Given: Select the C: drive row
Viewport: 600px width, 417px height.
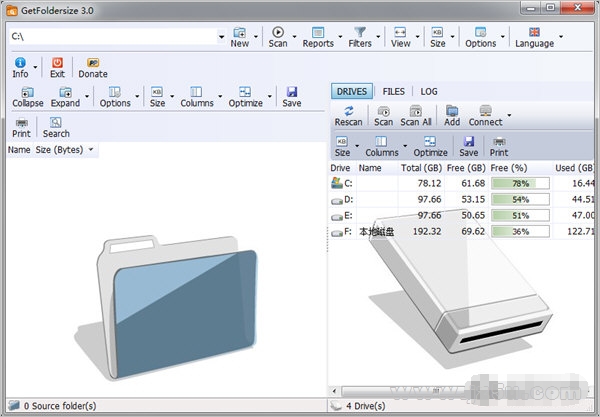Looking at the screenshot, I should [462, 183].
